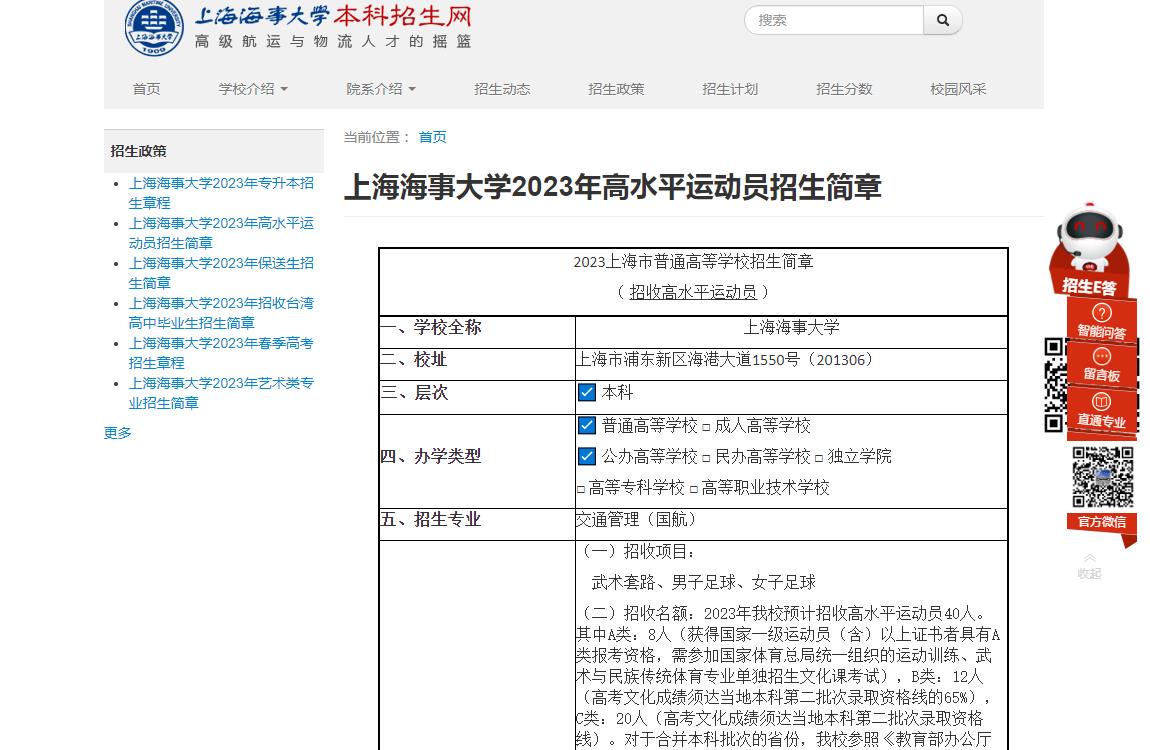Image resolution: width=1150 pixels, height=750 pixels.
Task: Click the 官方微信 label banner
Action: pos(1102,522)
